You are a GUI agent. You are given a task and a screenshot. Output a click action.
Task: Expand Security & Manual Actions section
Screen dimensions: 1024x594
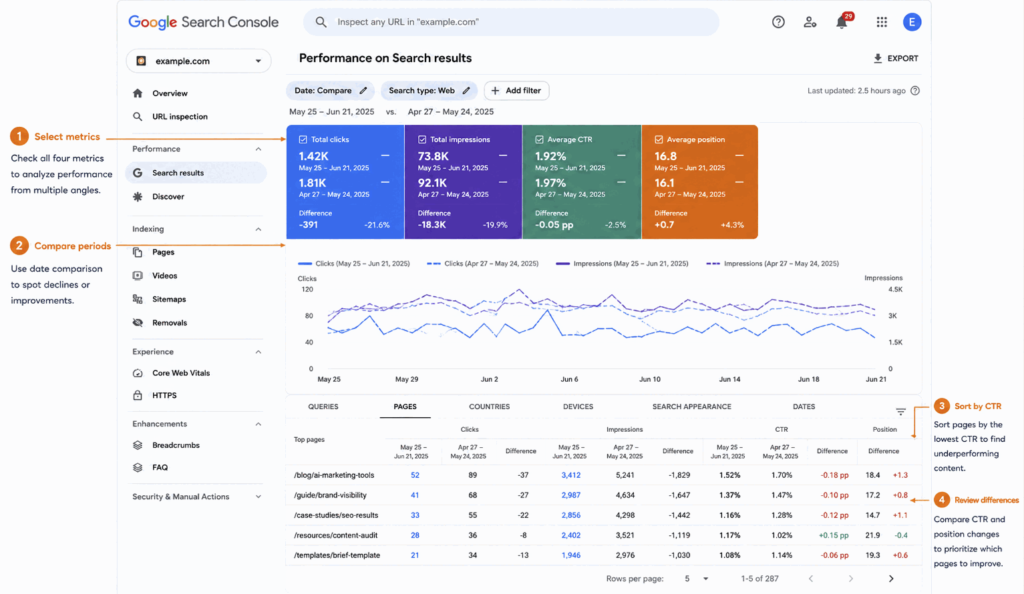click(x=258, y=497)
